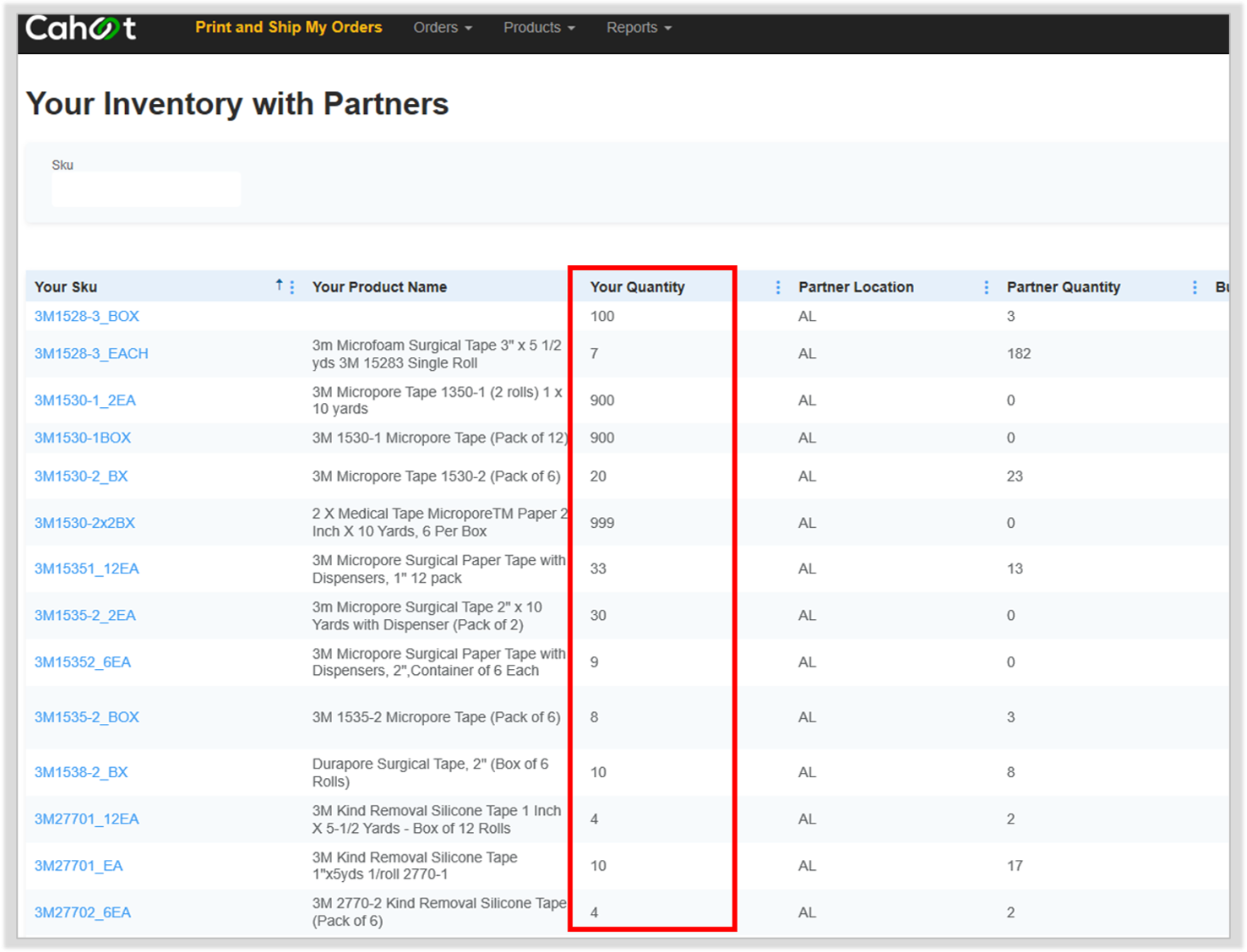Select product name '3M 1530-1 Micropore Tape (Pack of 12)'
Image resolution: width=1247 pixels, height=952 pixels.
(x=440, y=438)
